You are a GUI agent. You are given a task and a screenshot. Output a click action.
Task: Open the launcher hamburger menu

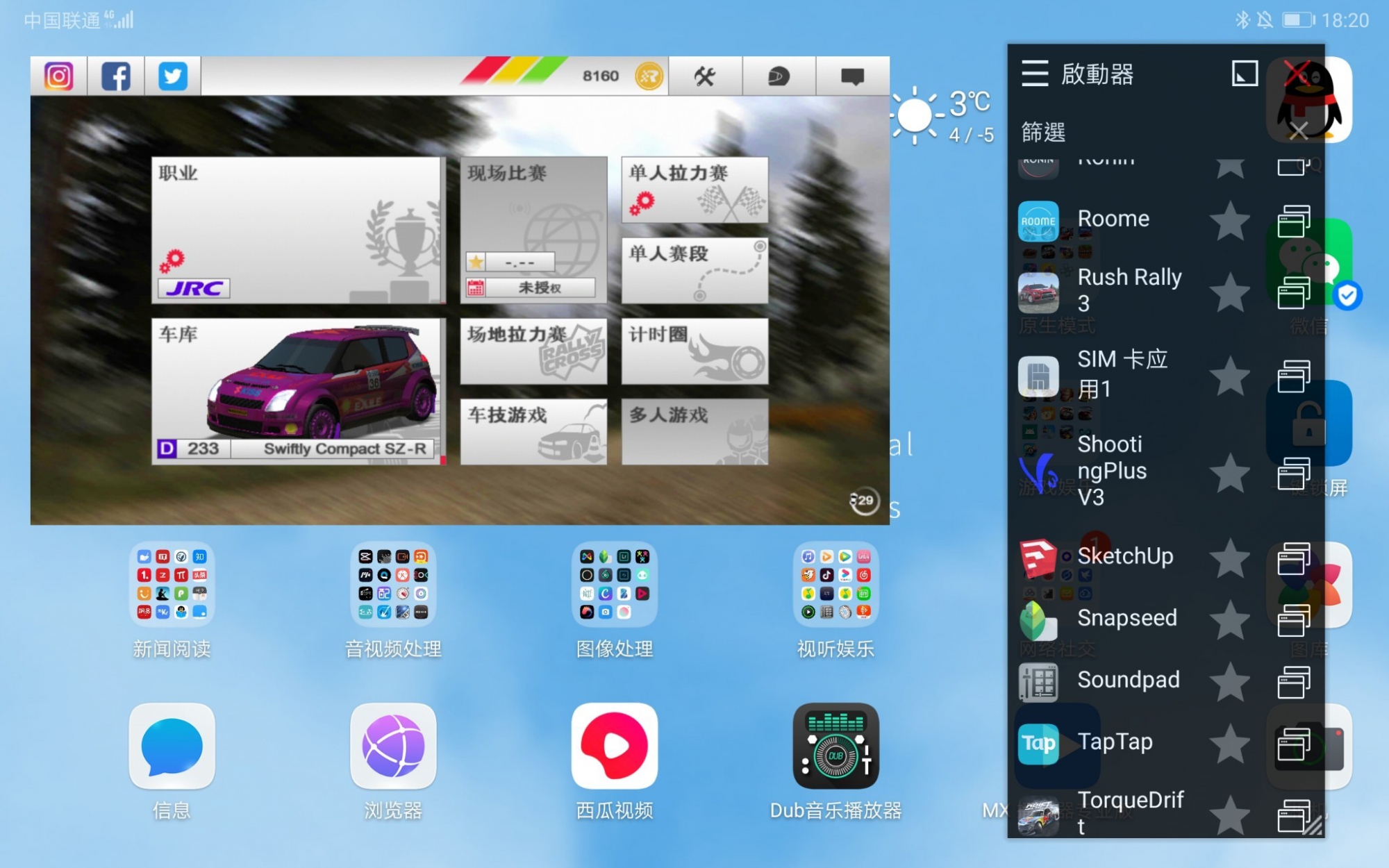pyautogui.click(x=1035, y=73)
